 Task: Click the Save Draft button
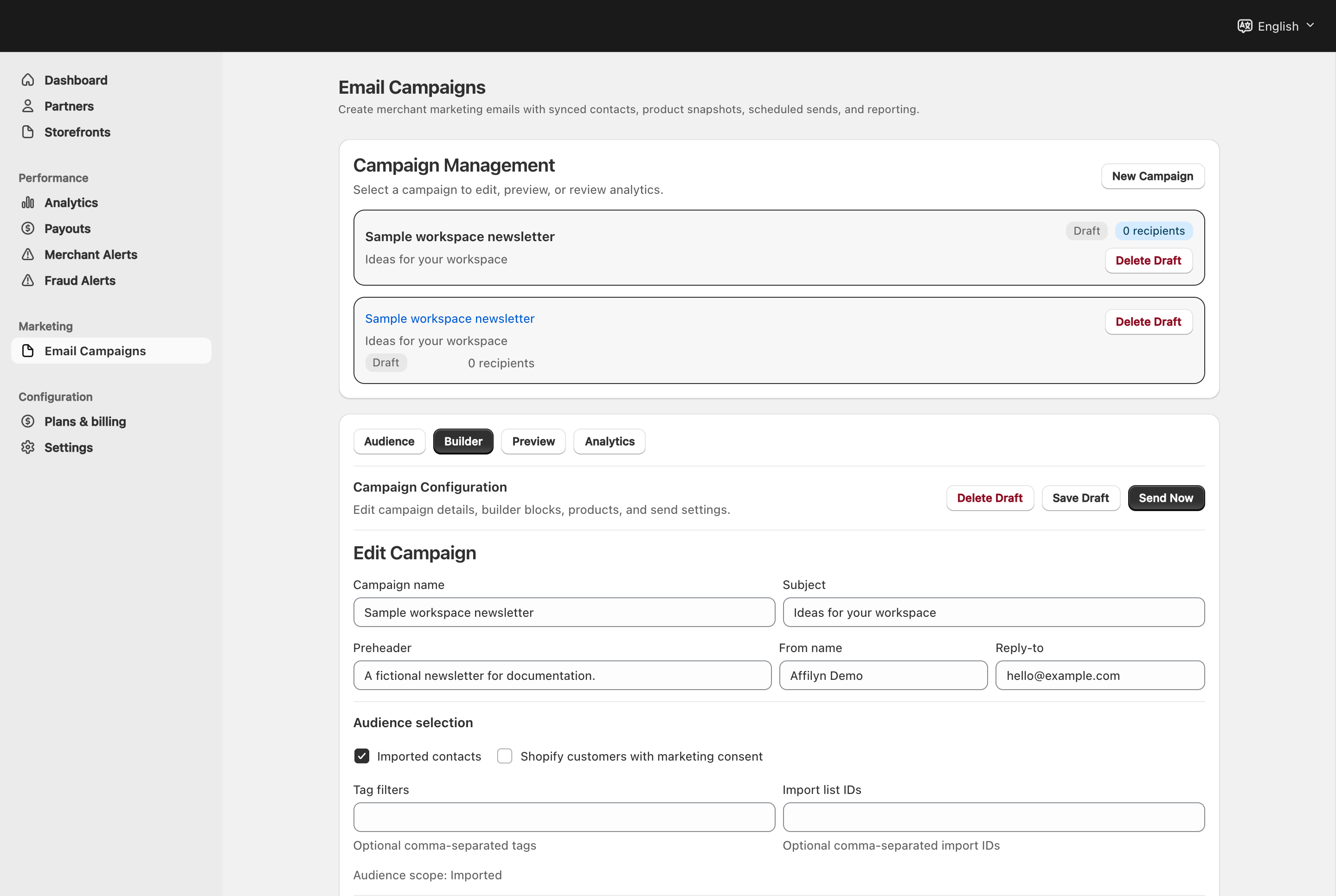point(1080,498)
